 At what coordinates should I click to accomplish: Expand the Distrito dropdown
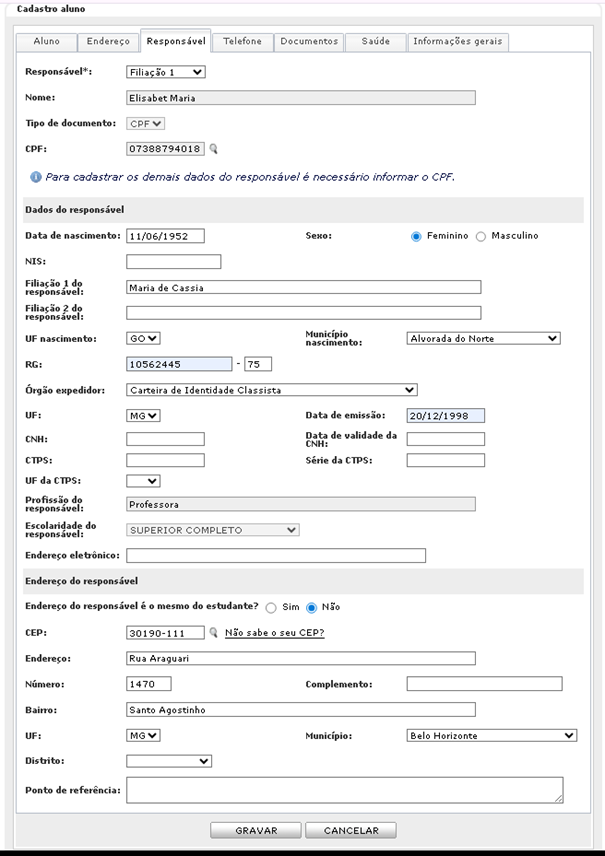pos(169,761)
